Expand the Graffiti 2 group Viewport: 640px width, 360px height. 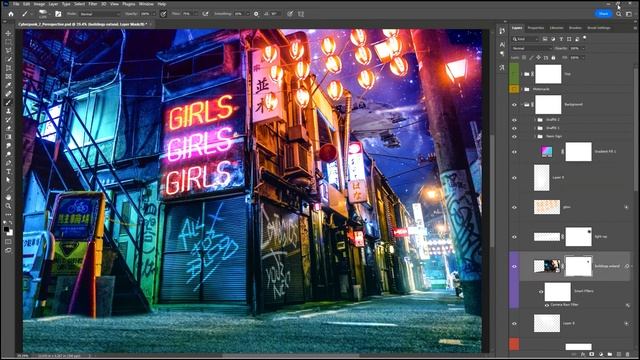tap(535, 120)
